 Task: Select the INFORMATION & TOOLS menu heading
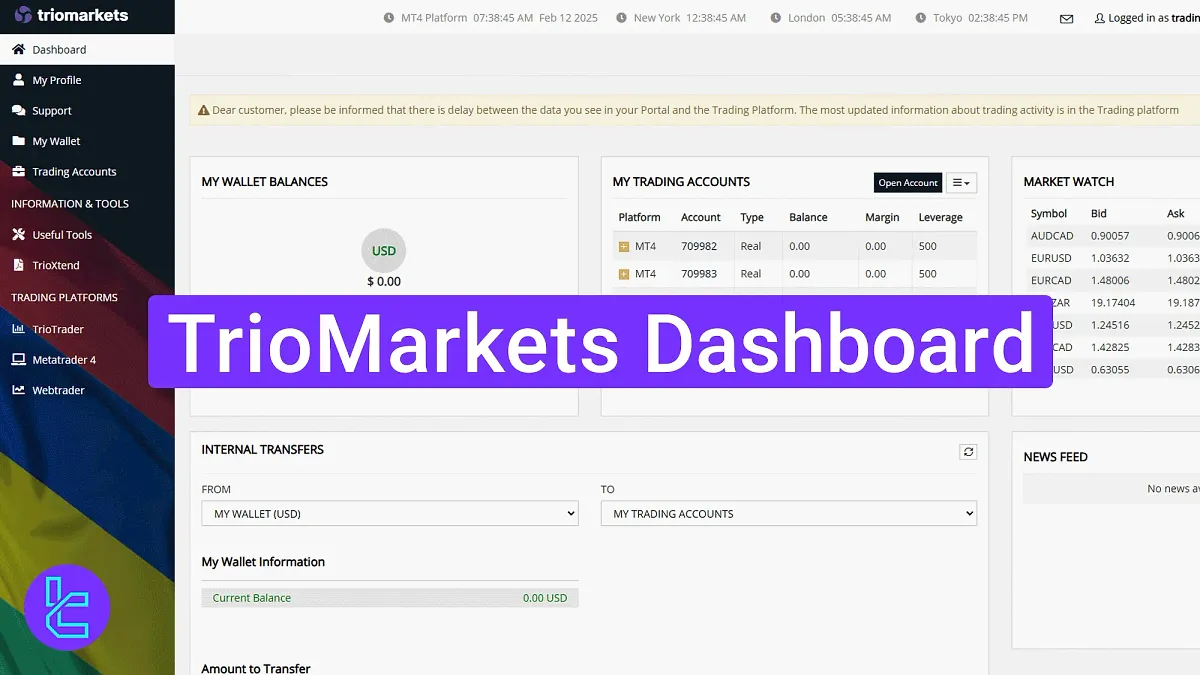(x=67, y=203)
